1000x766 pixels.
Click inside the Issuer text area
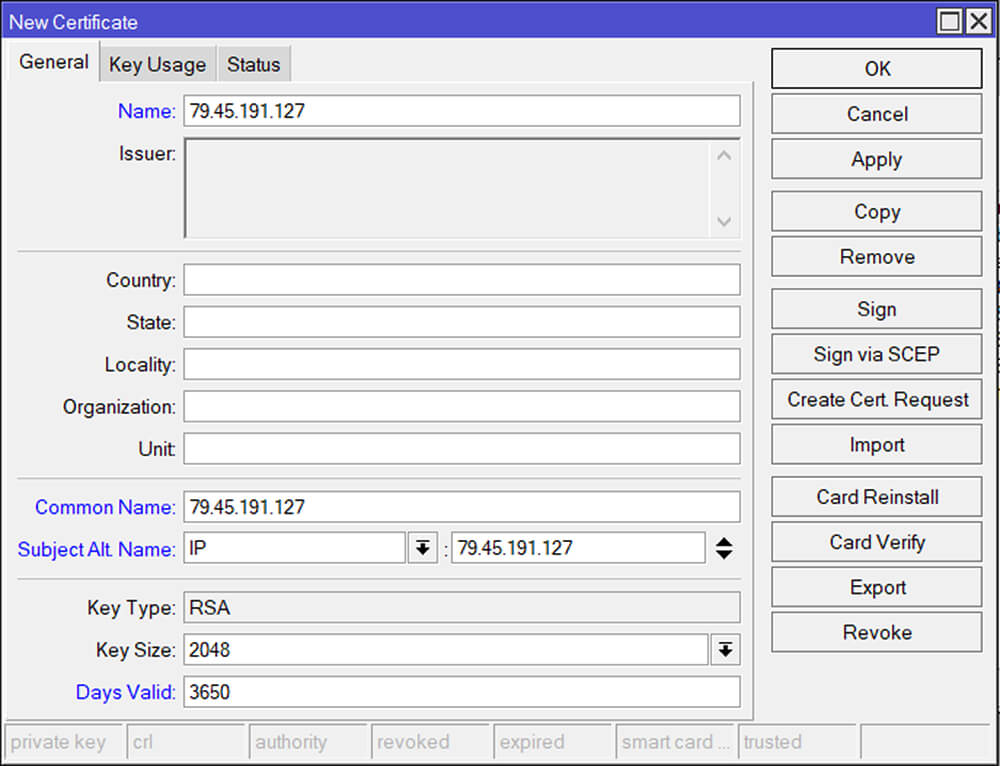tap(446, 188)
